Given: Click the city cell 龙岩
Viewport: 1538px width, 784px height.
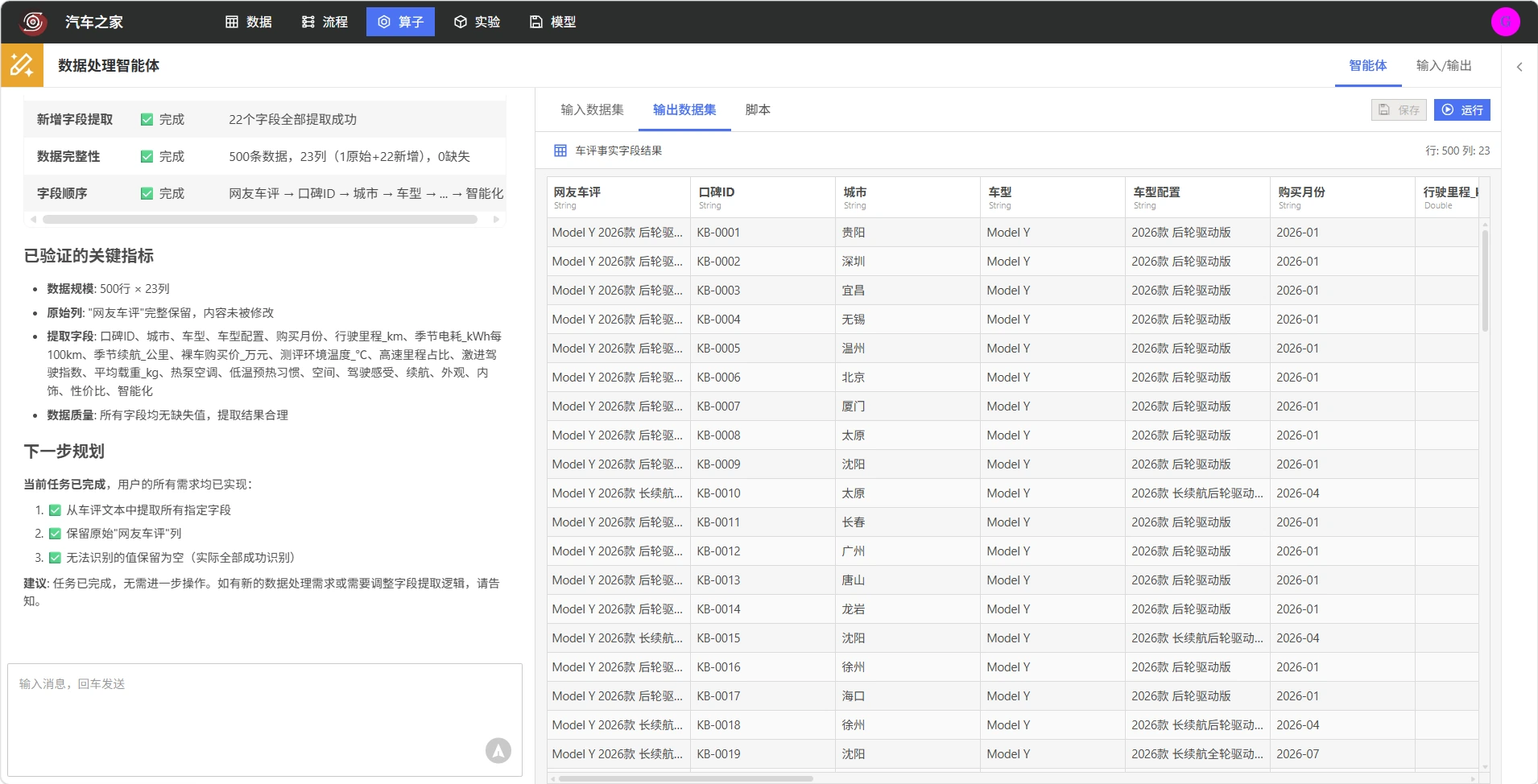Looking at the screenshot, I should [908, 609].
